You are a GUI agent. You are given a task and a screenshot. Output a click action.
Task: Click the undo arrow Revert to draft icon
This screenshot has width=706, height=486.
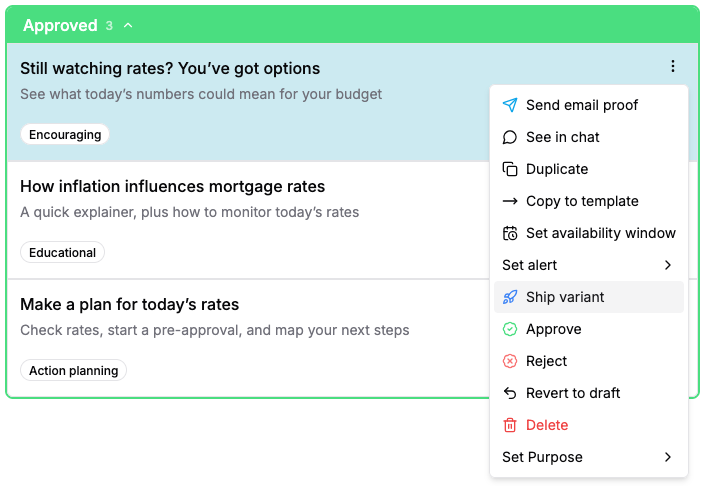tap(510, 393)
